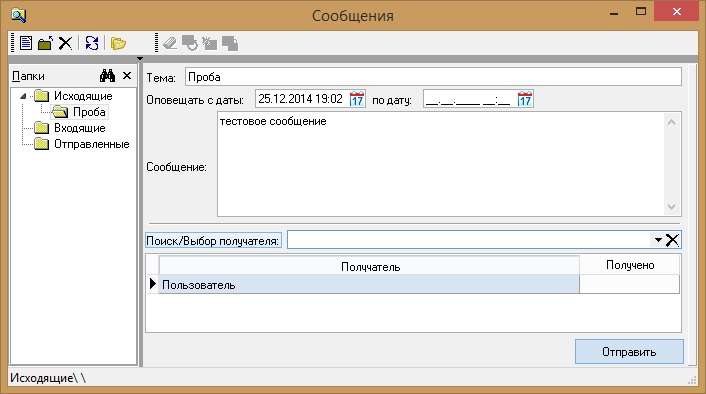
Task: Click message scrollbar up arrow
Action: point(671,122)
